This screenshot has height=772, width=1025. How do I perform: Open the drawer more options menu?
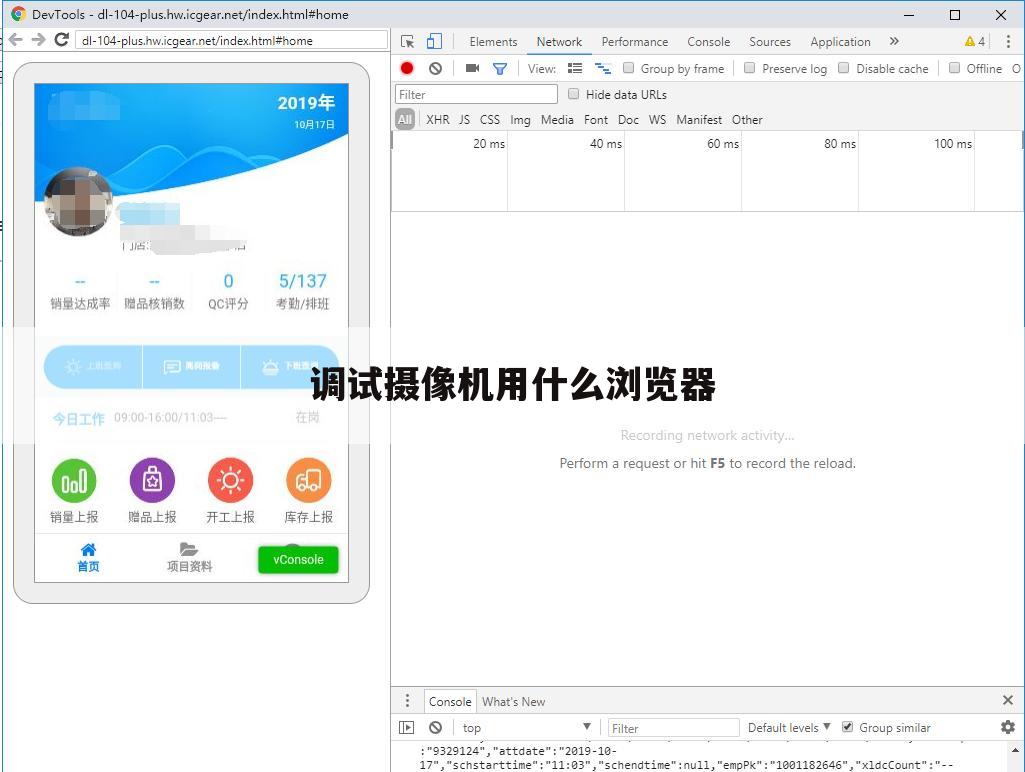pyautogui.click(x=407, y=701)
